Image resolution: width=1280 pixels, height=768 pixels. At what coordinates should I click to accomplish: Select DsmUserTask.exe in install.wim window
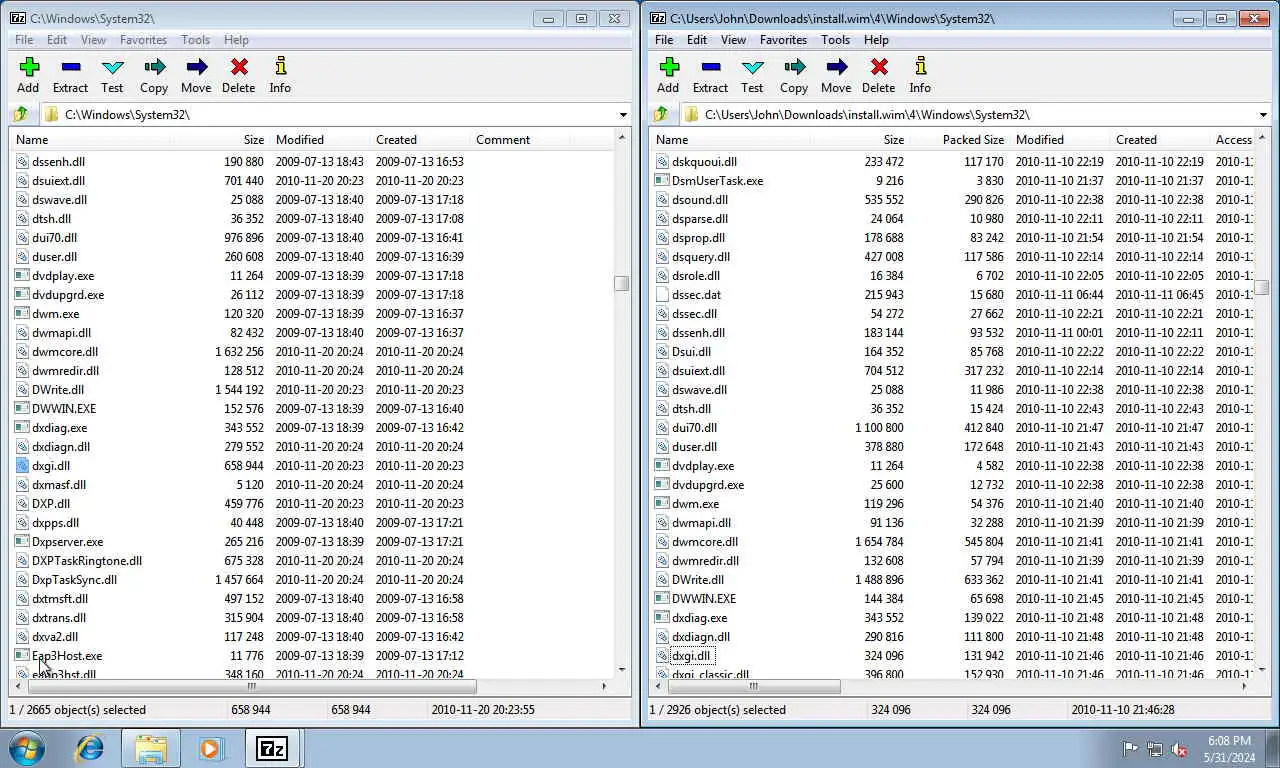pyautogui.click(x=717, y=181)
